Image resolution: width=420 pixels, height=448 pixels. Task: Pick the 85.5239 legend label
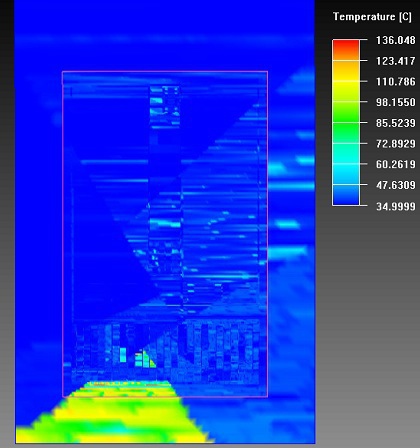coord(396,123)
